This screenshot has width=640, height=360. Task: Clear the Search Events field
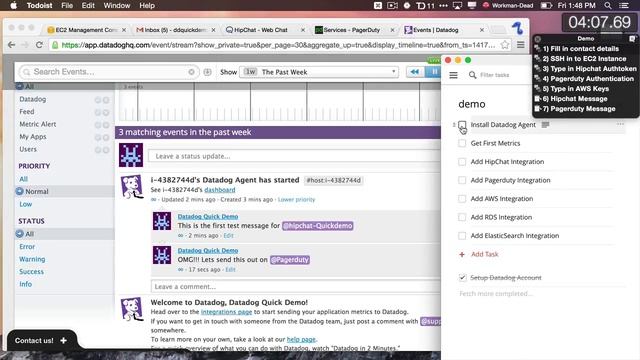click(x=191, y=72)
